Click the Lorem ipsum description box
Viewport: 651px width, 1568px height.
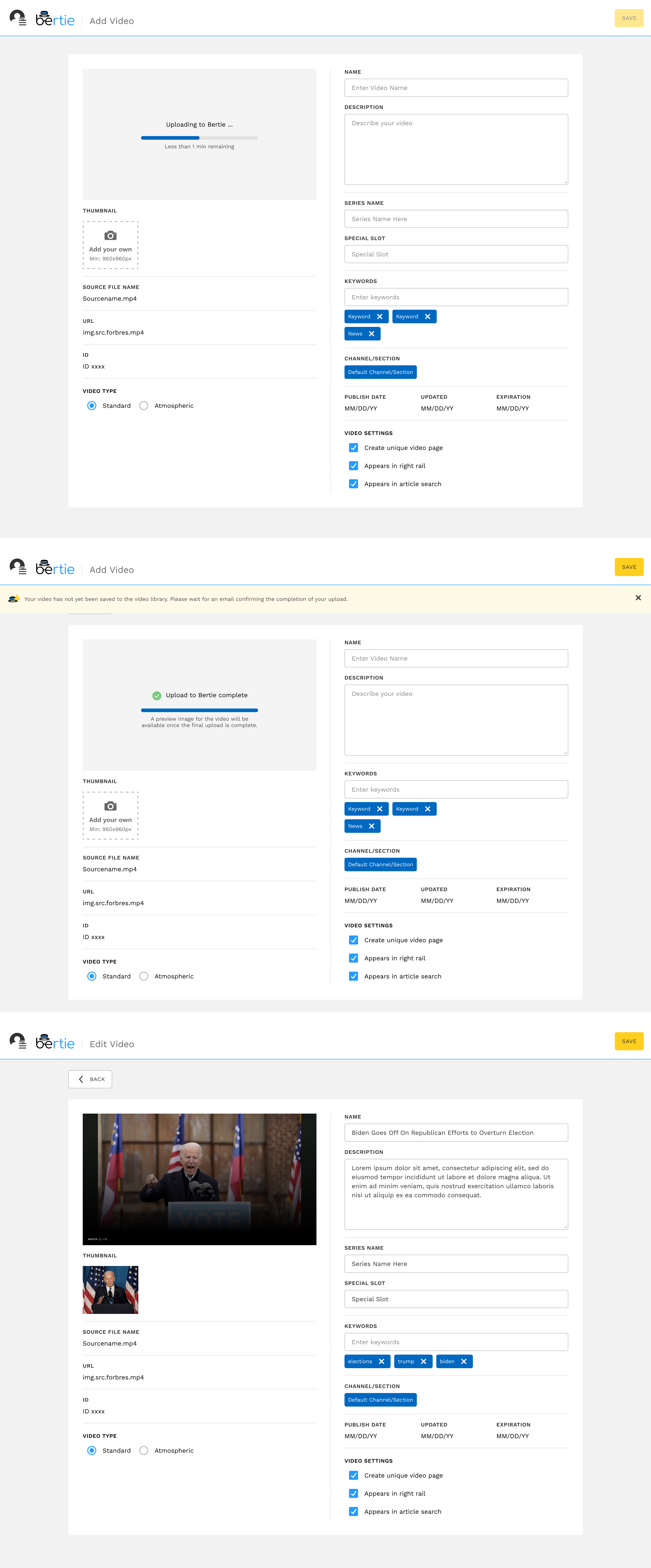click(x=456, y=1194)
